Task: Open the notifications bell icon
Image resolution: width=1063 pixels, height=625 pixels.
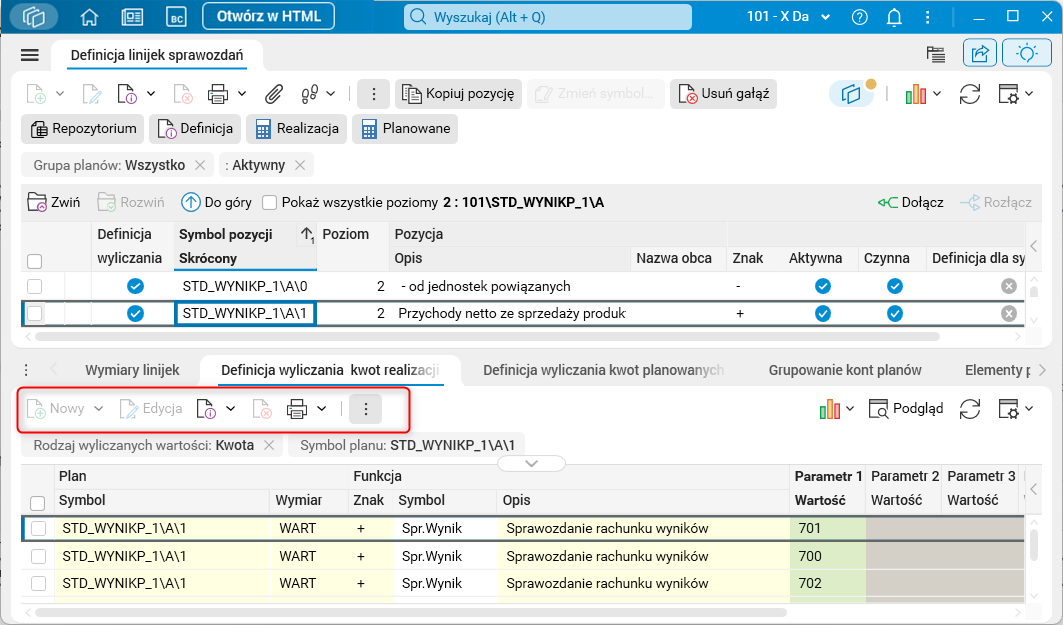Action: coord(894,17)
